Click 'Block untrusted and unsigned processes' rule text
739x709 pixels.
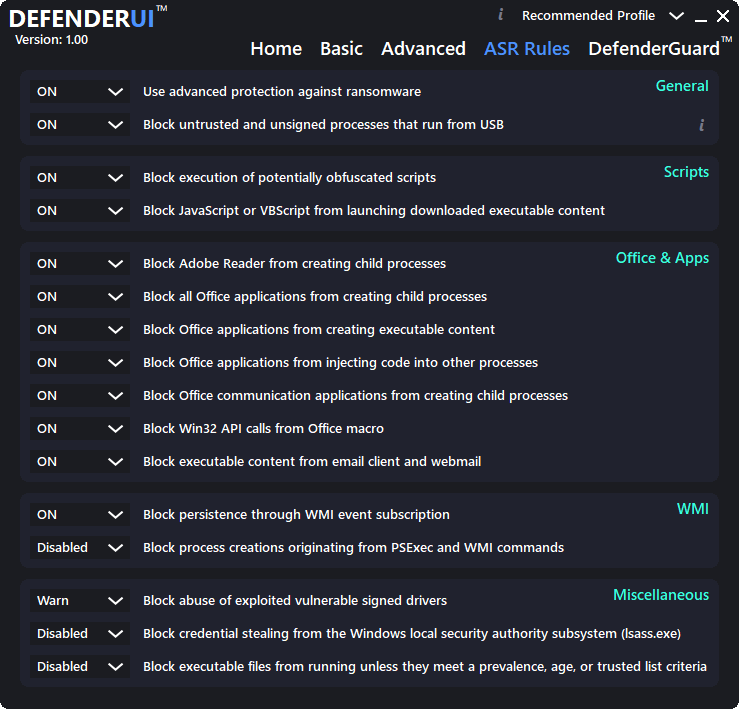pyautogui.click(x=323, y=124)
